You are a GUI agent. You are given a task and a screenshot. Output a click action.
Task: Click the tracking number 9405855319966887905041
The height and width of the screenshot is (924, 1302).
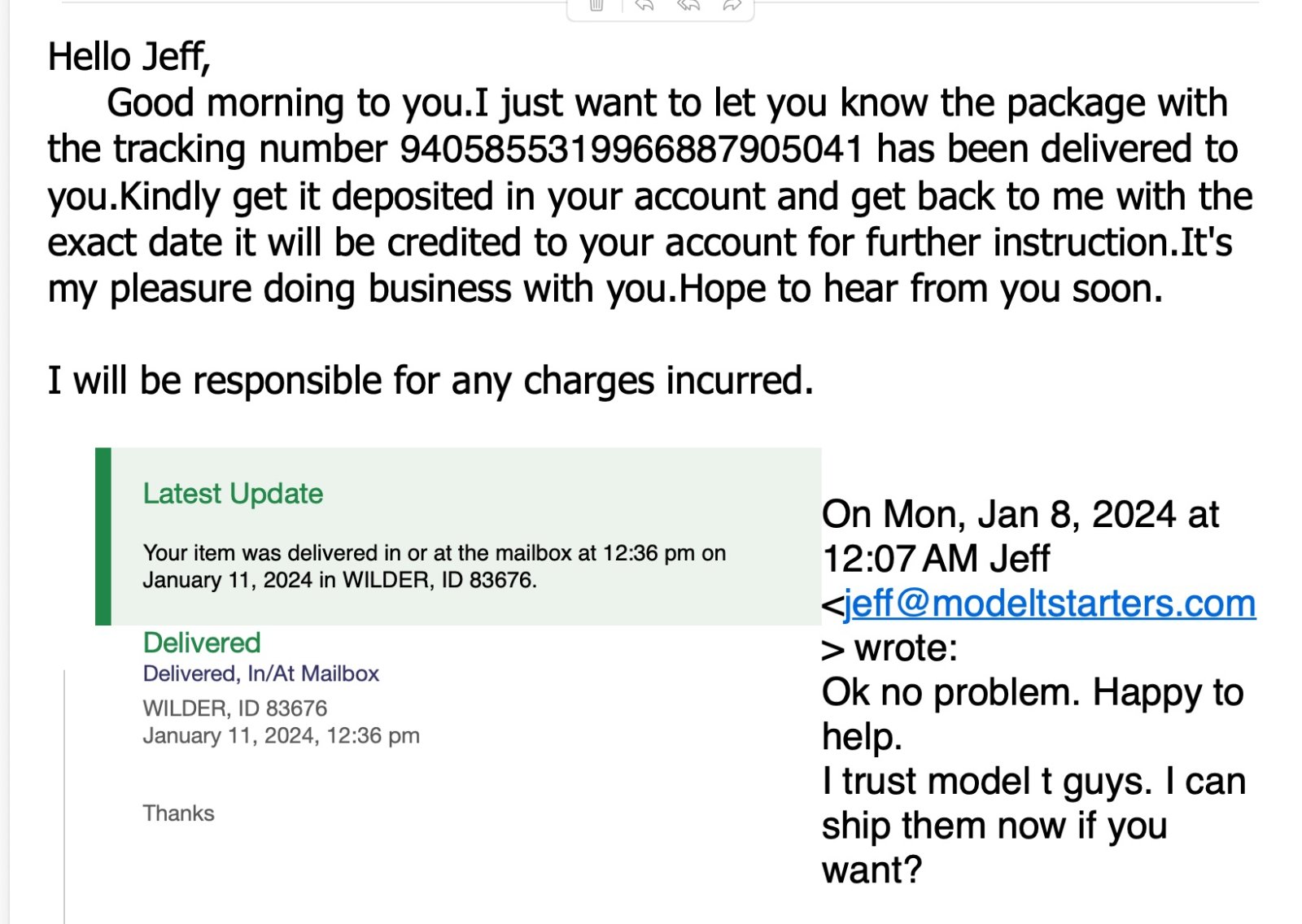pos(631,150)
